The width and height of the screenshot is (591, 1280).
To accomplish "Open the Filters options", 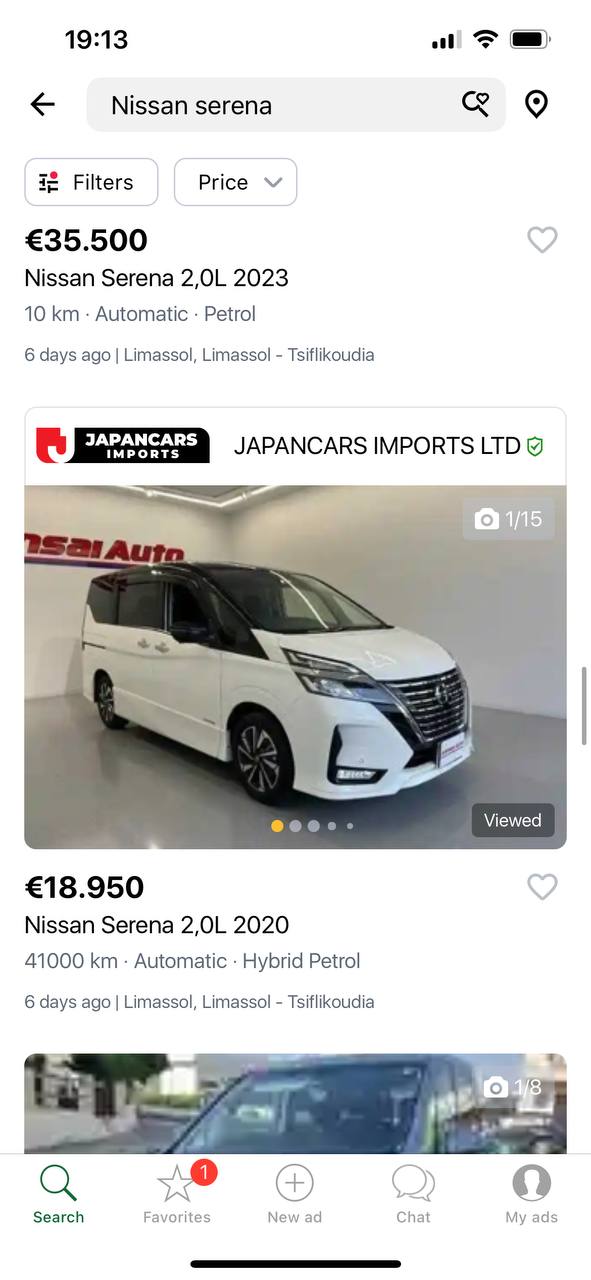I will 91,182.
